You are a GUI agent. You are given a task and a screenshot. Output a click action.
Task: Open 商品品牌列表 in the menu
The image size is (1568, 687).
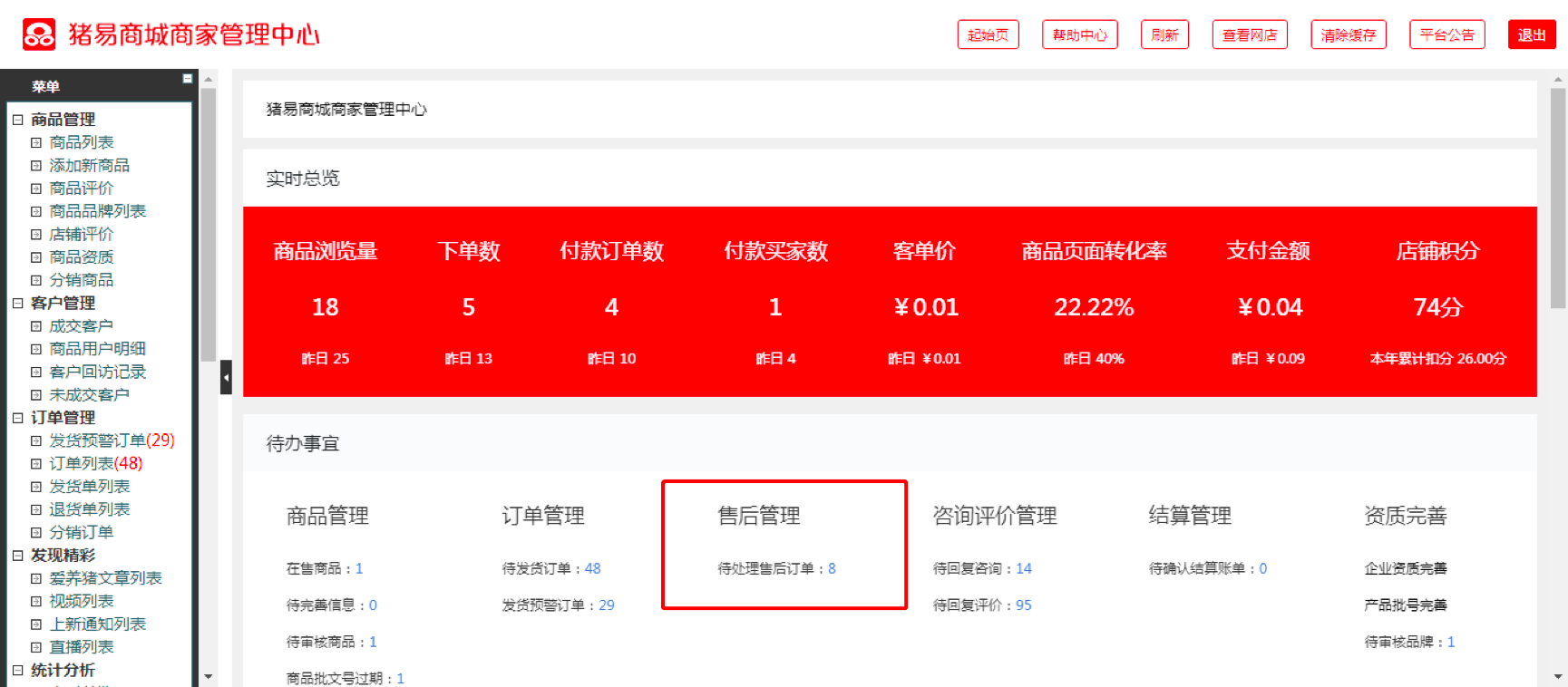[97, 211]
